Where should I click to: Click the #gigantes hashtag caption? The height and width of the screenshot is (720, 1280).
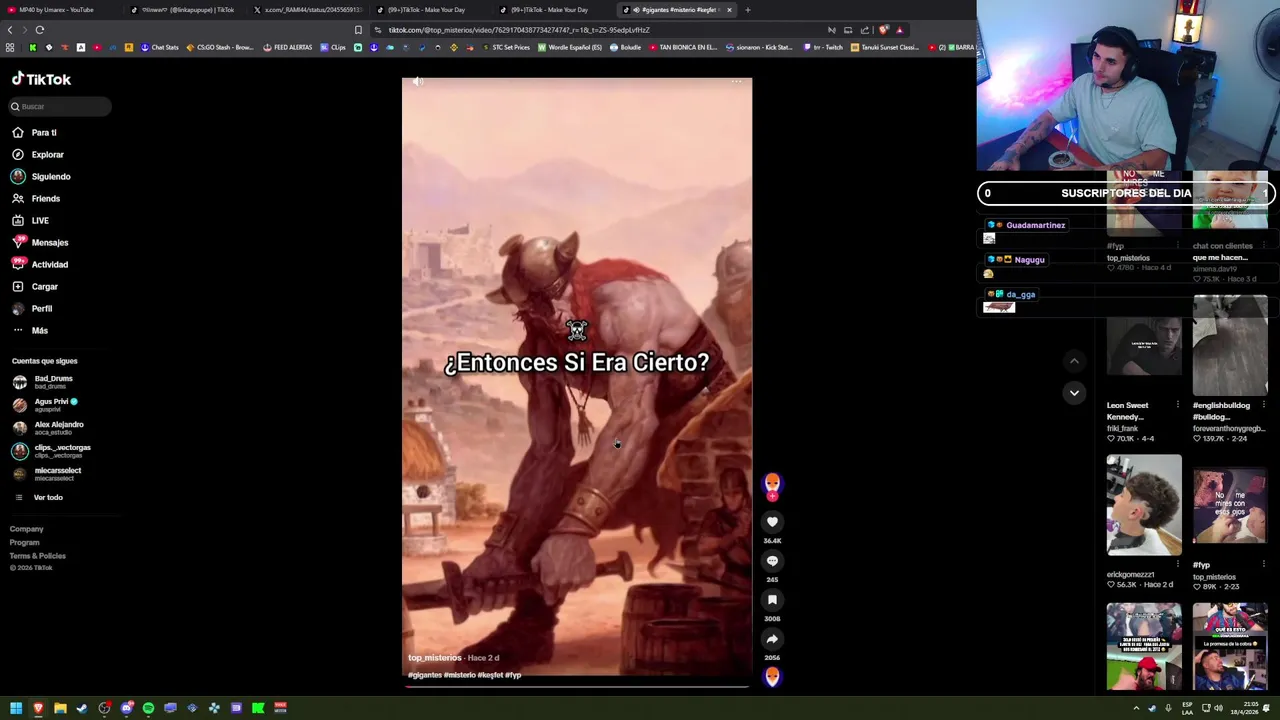point(424,675)
